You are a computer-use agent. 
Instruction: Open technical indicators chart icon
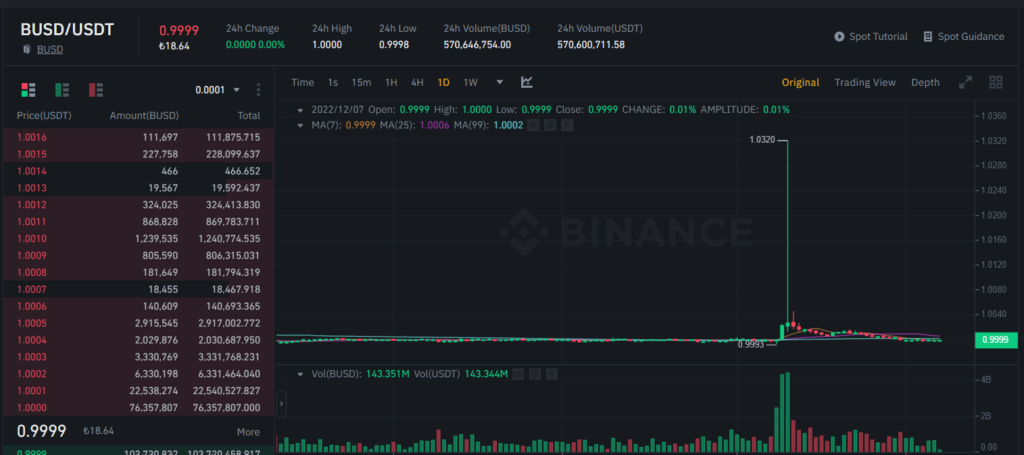coord(527,82)
